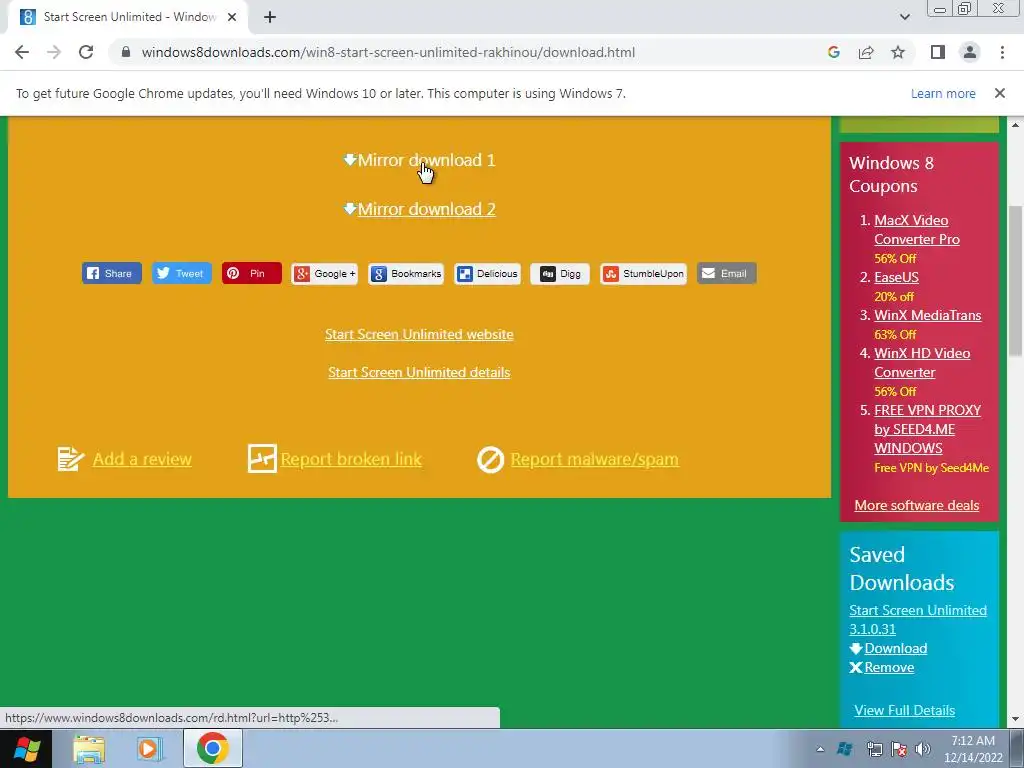The height and width of the screenshot is (768, 1024).
Task: Open MacX Video Converter Pro coupon
Action: pyautogui.click(x=917, y=230)
